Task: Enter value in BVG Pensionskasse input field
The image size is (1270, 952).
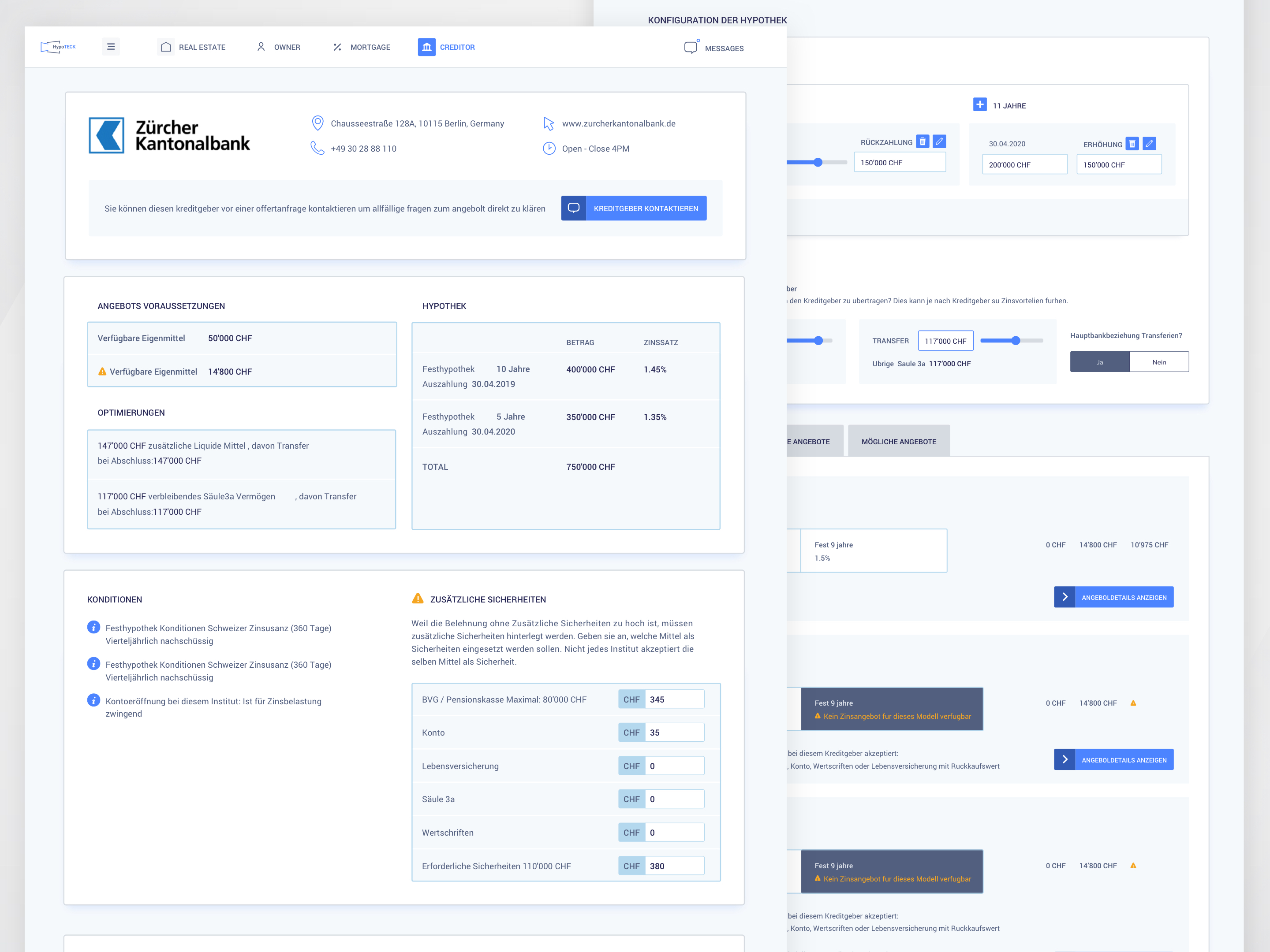Action: pos(673,699)
